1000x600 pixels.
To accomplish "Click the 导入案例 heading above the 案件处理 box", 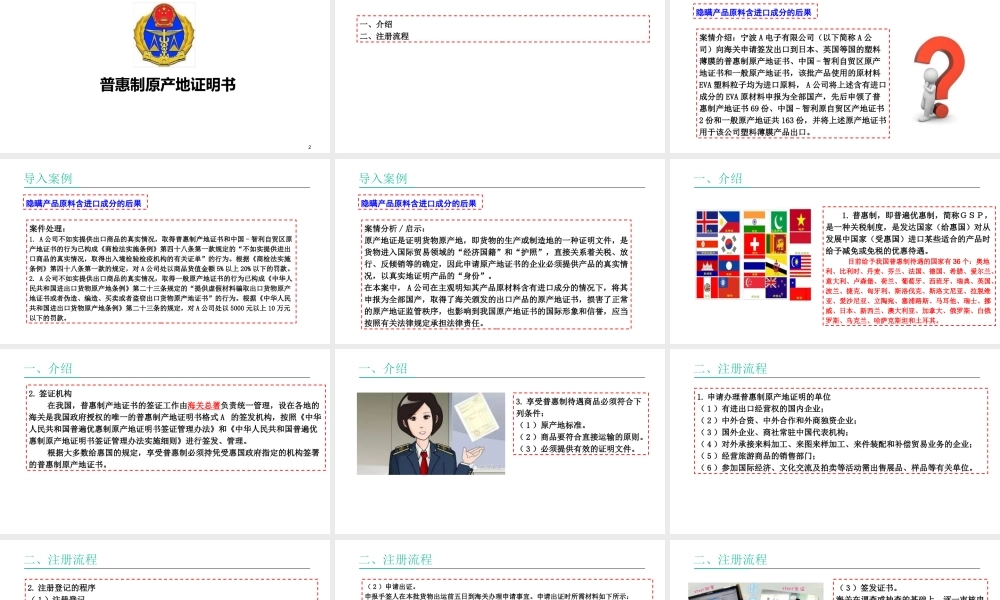I will tap(48, 179).
